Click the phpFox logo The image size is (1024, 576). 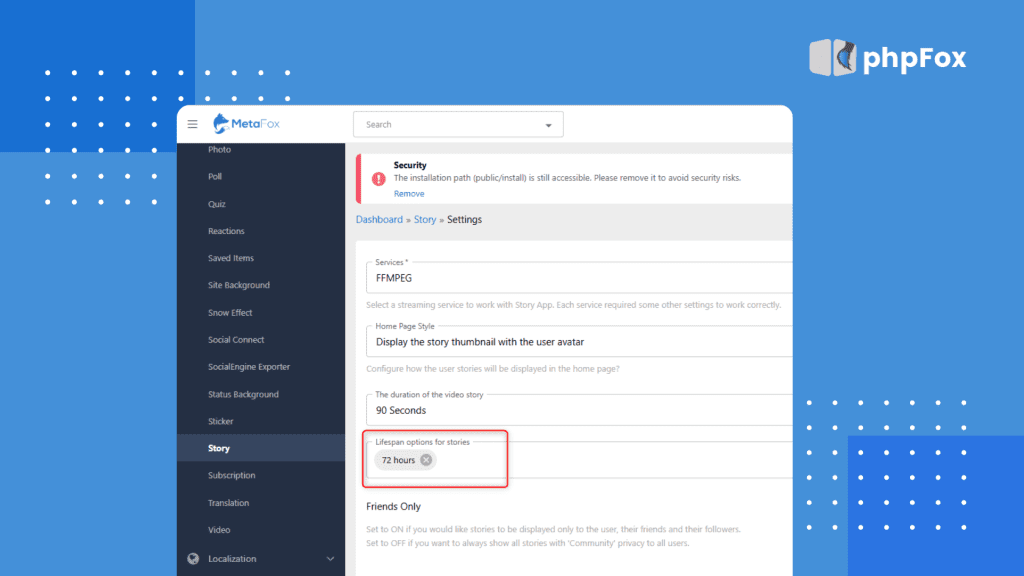coord(887,58)
